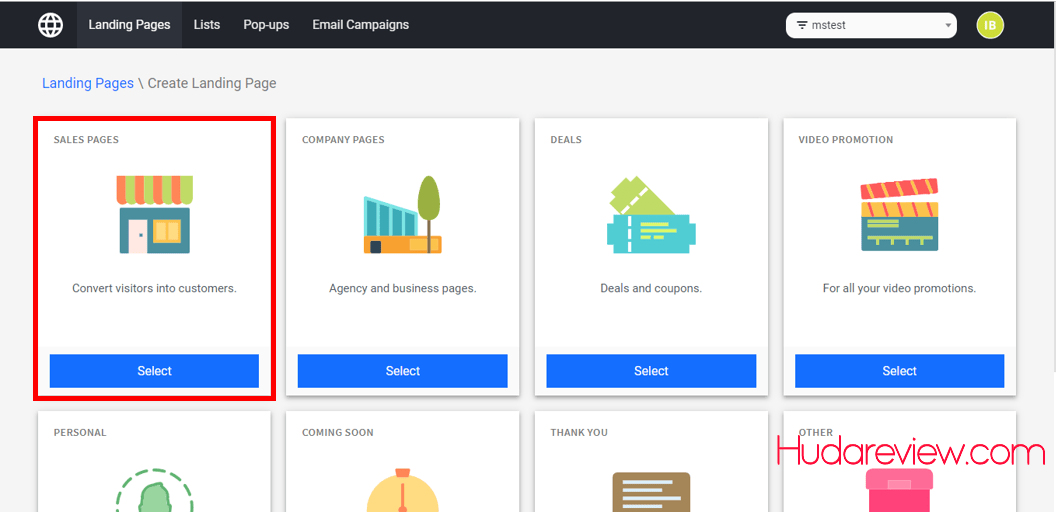Switch to the Pop-ups tab

coord(266,25)
